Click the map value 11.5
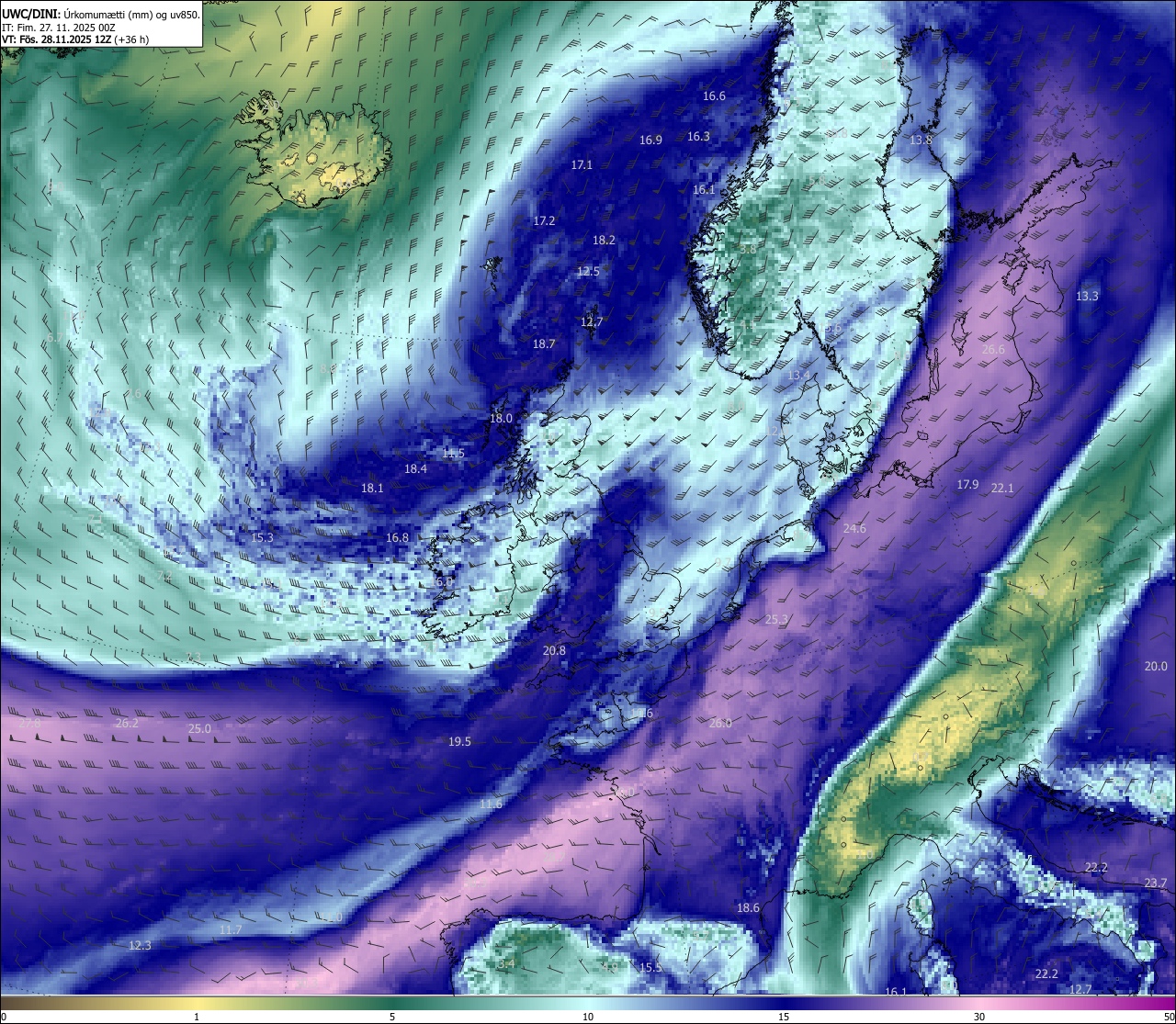This screenshot has height=1024, width=1176. [x=453, y=453]
